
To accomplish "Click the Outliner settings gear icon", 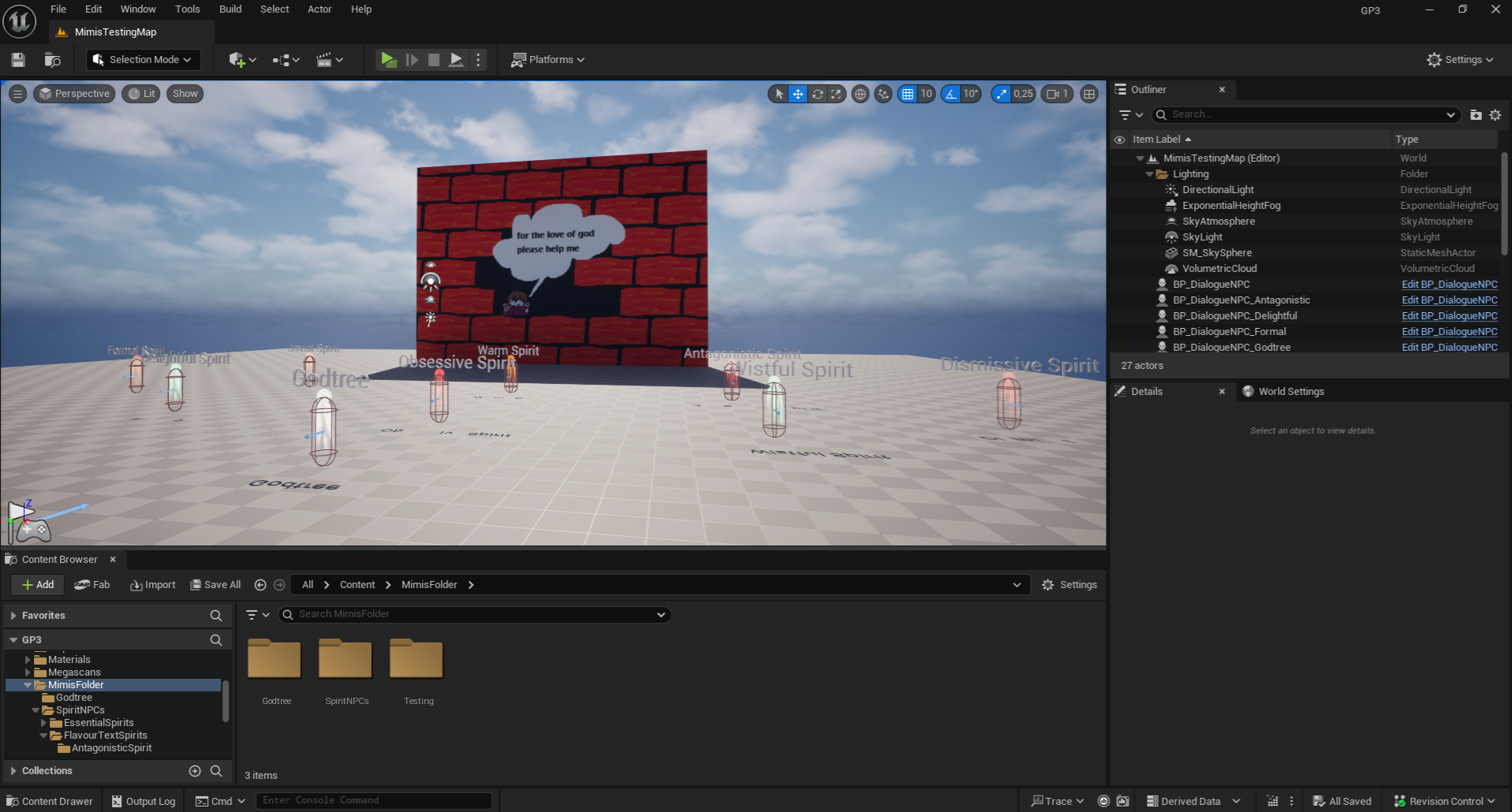I will pyautogui.click(x=1495, y=115).
